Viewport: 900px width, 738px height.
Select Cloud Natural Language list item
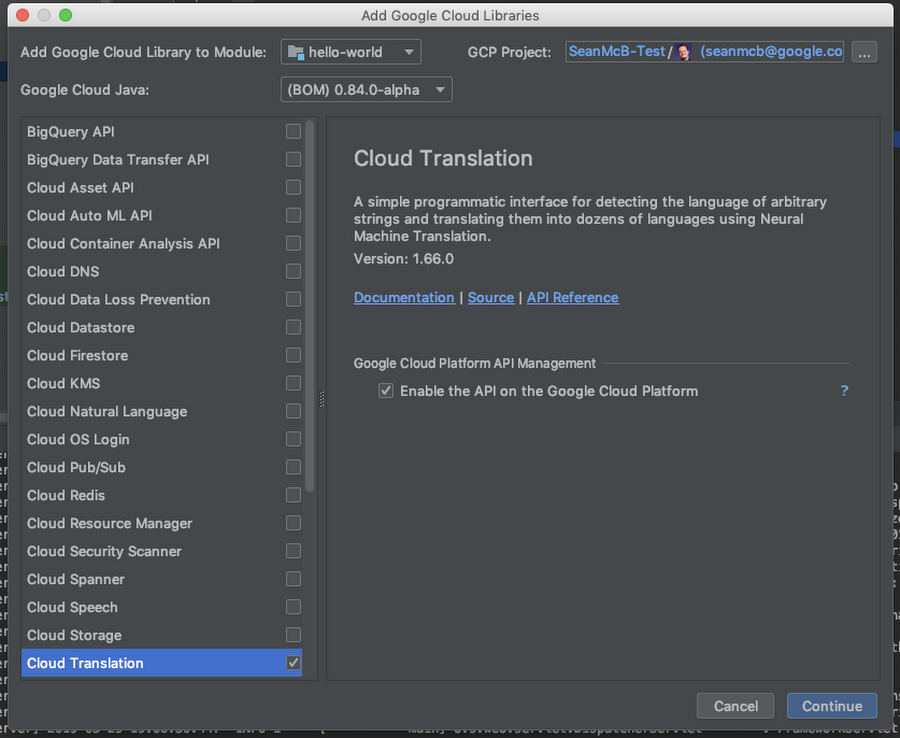tap(107, 411)
